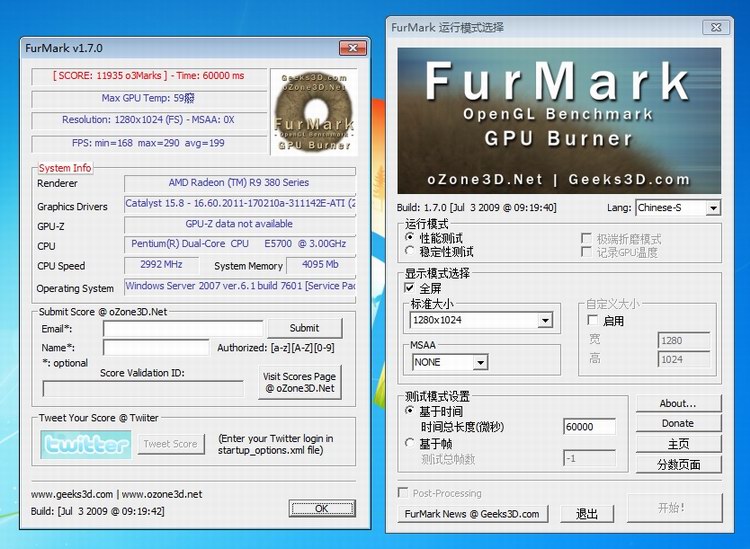Viewport: 750px width, 549px height.
Task: Click the Catalyst 15.8 graphics drivers field
Action: [239, 203]
